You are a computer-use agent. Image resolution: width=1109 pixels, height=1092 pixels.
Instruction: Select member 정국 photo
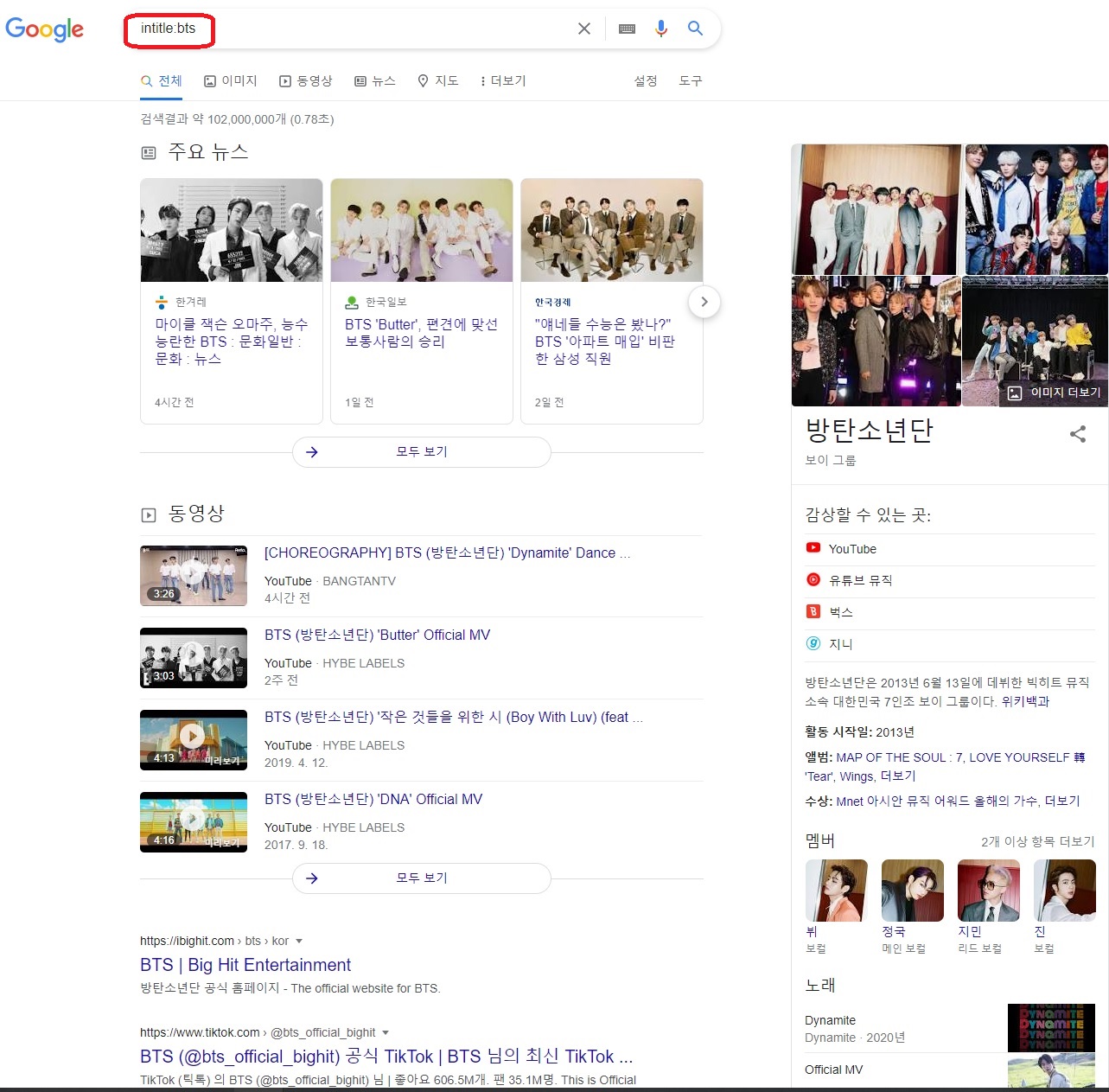(x=912, y=890)
